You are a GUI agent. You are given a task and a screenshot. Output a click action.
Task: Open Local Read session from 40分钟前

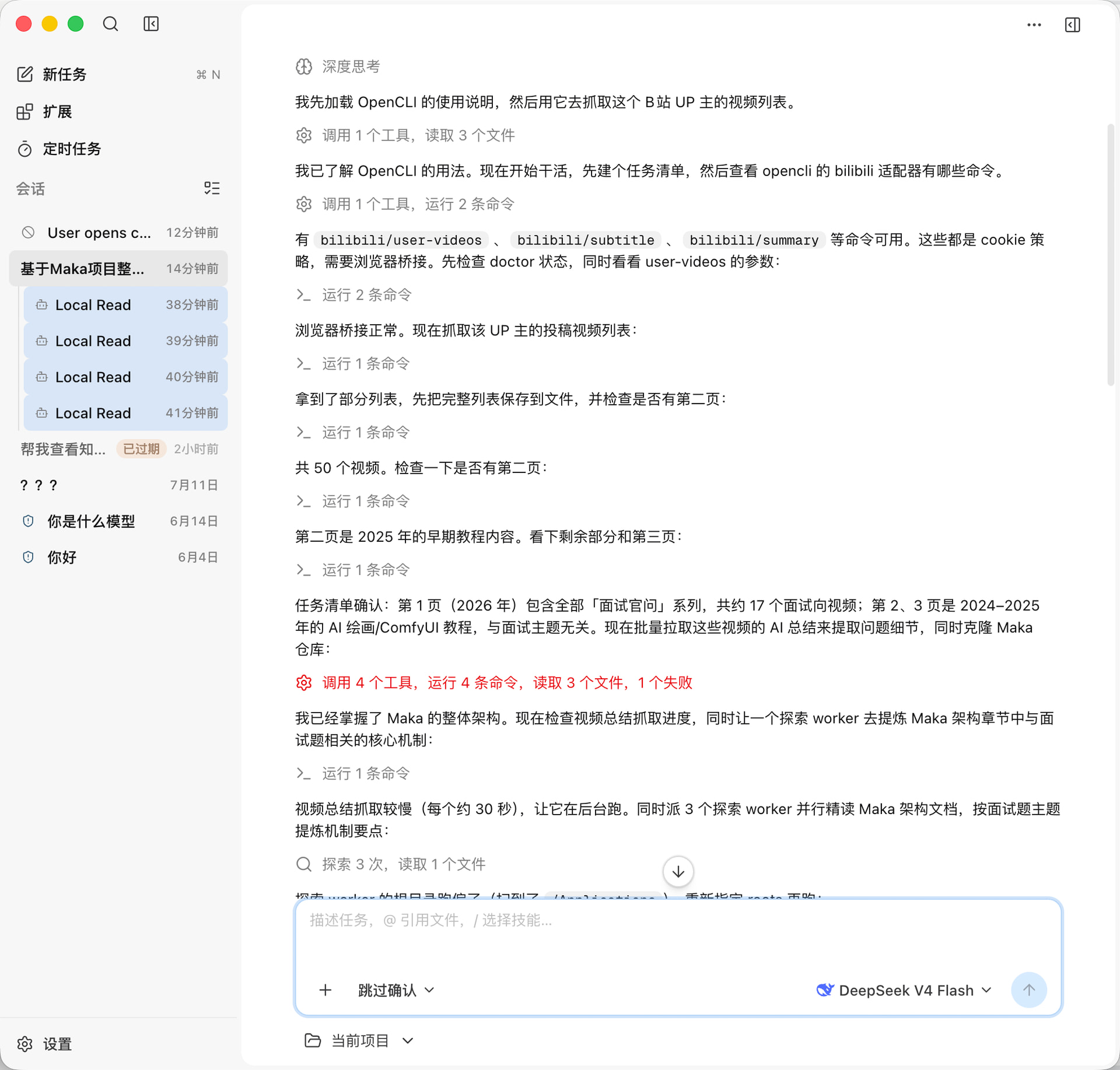pos(125,377)
